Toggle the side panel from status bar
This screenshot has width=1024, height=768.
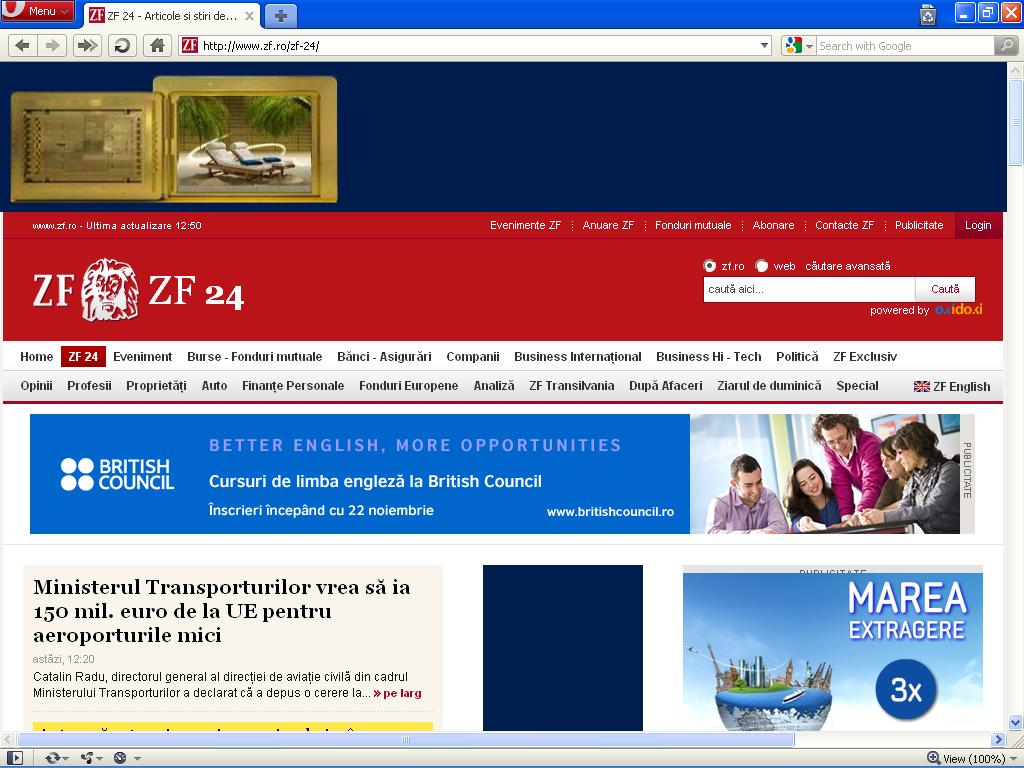pyautogui.click(x=13, y=758)
